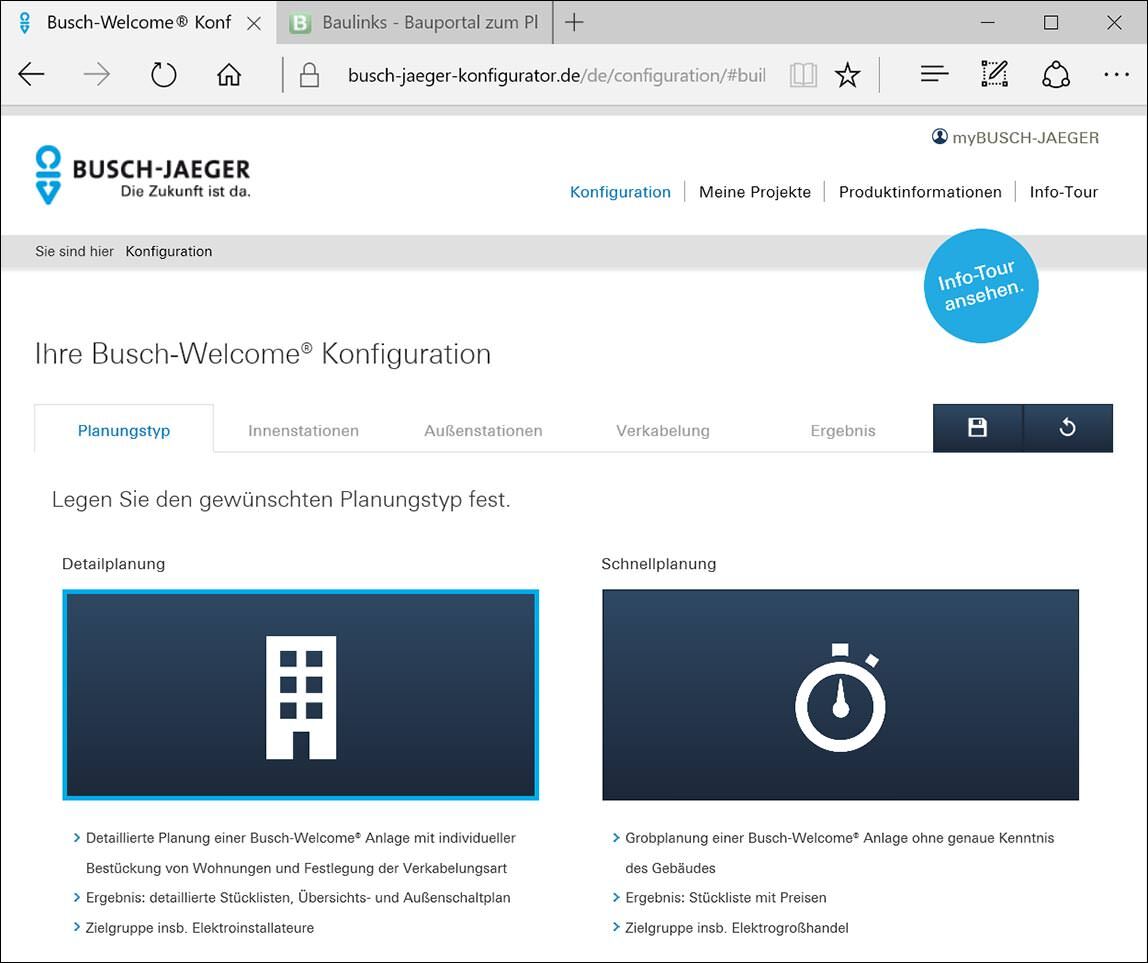Switch to Innenstationen step tab

click(x=303, y=431)
